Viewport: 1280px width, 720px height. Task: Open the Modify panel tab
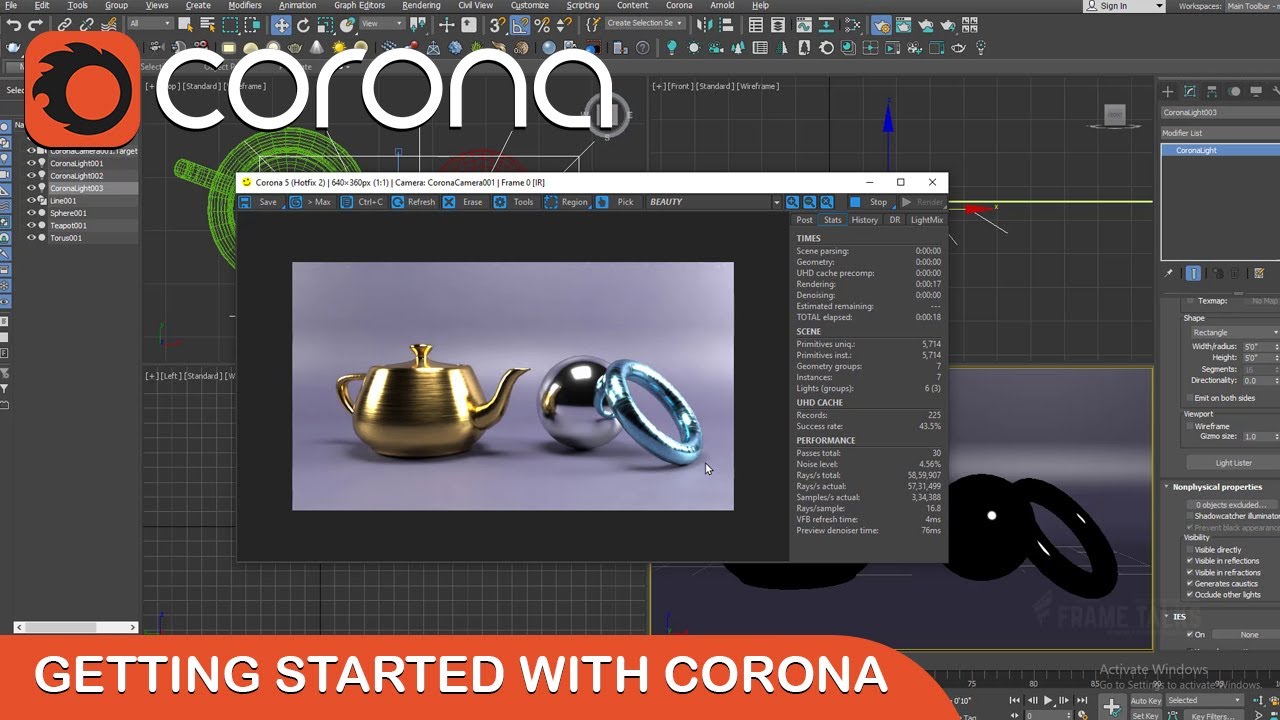[x=1190, y=91]
